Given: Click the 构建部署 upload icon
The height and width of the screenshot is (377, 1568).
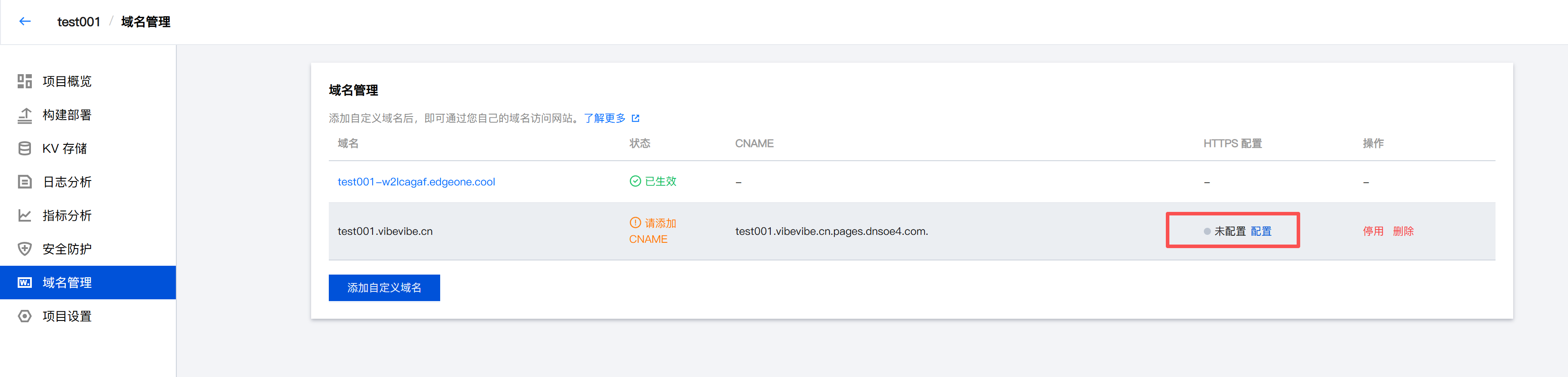Looking at the screenshot, I should (25, 115).
